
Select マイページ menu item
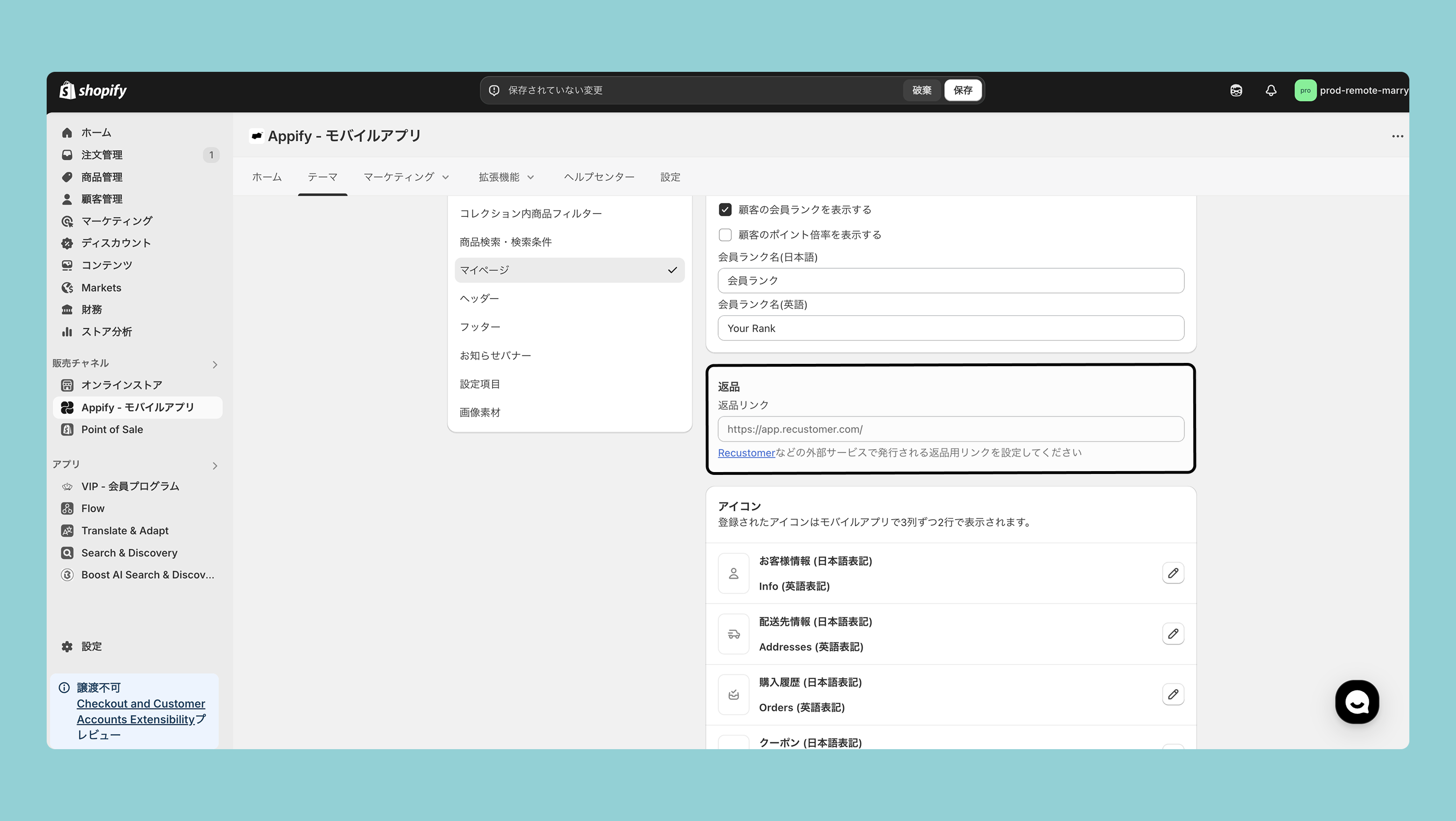570,270
